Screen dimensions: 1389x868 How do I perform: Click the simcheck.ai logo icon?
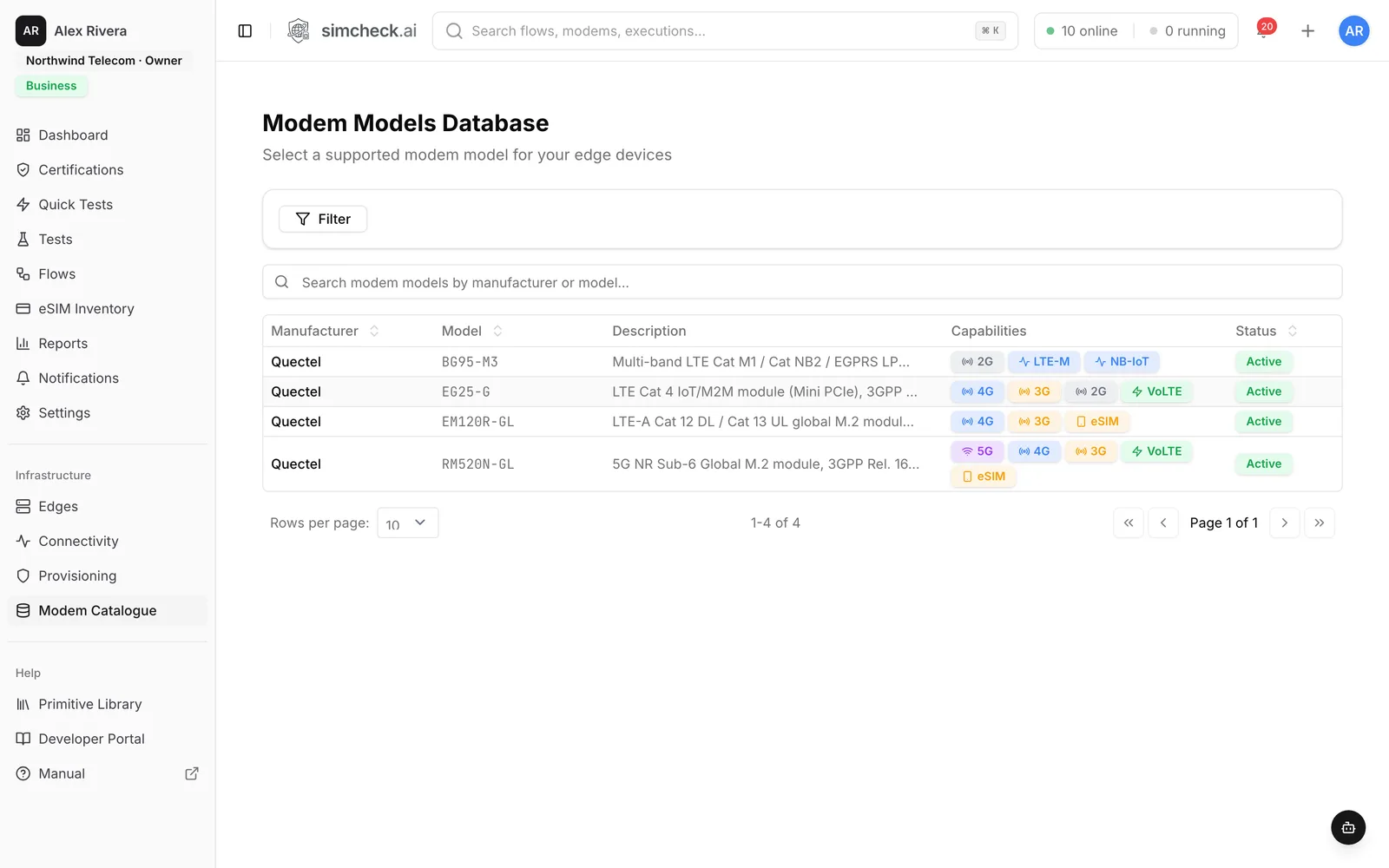point(298,31)
